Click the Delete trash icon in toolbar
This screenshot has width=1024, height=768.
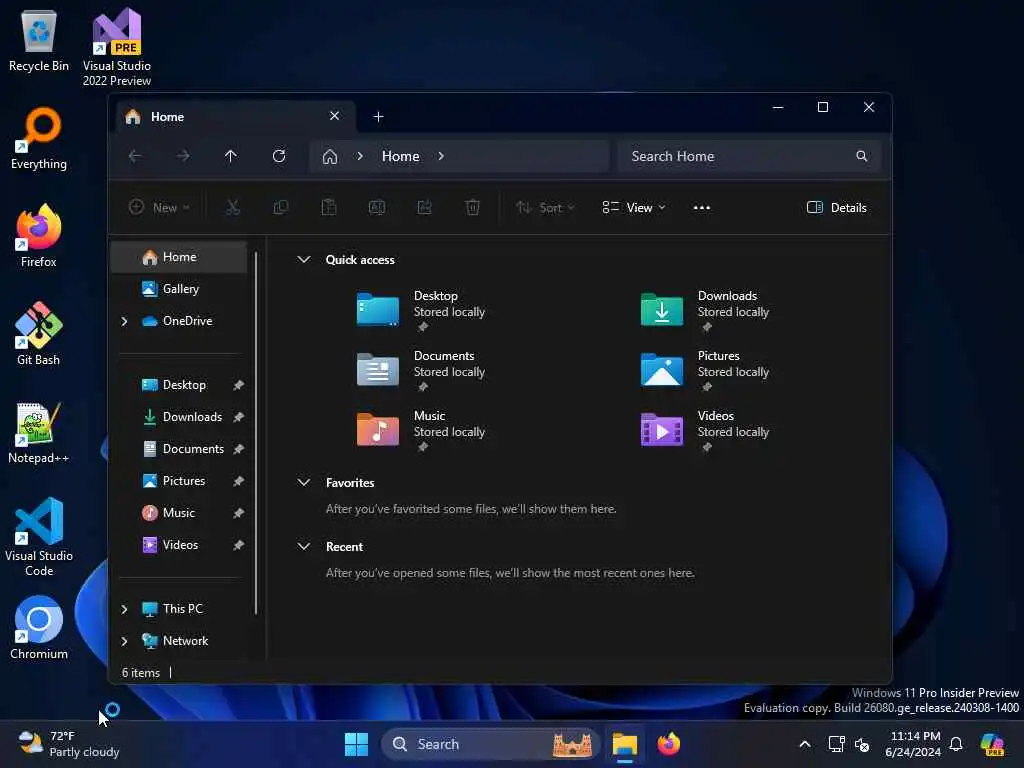[x=473, y=208]
